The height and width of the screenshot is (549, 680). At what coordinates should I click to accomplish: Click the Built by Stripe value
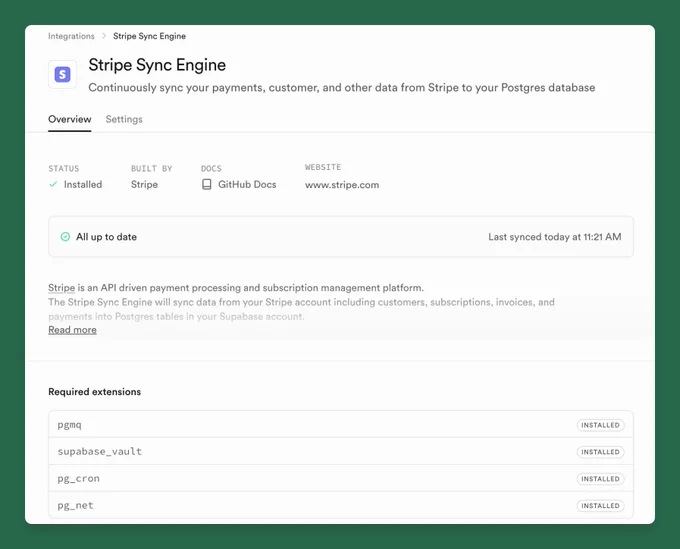pyautogui.click(x=144, y=184)
